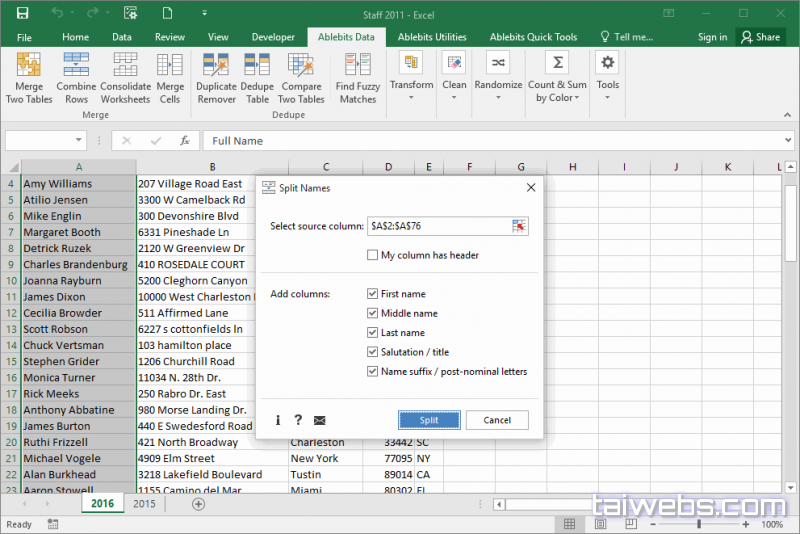Click the range selector icon in the dialog
The width and height of the screenshot is (800, 534).
(518, 227)
